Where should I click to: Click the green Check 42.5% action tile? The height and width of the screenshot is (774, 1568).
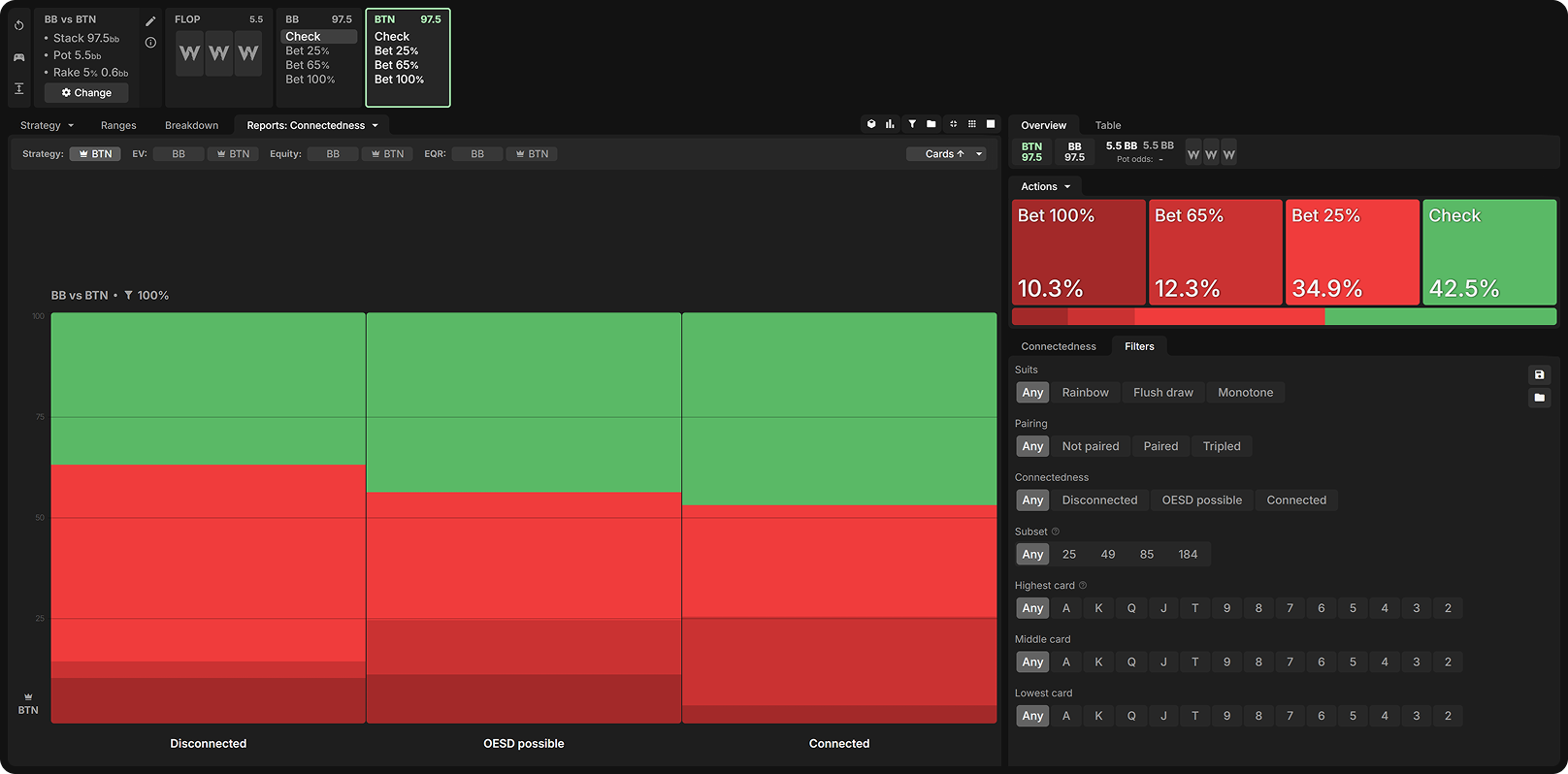coord(1489,252)
